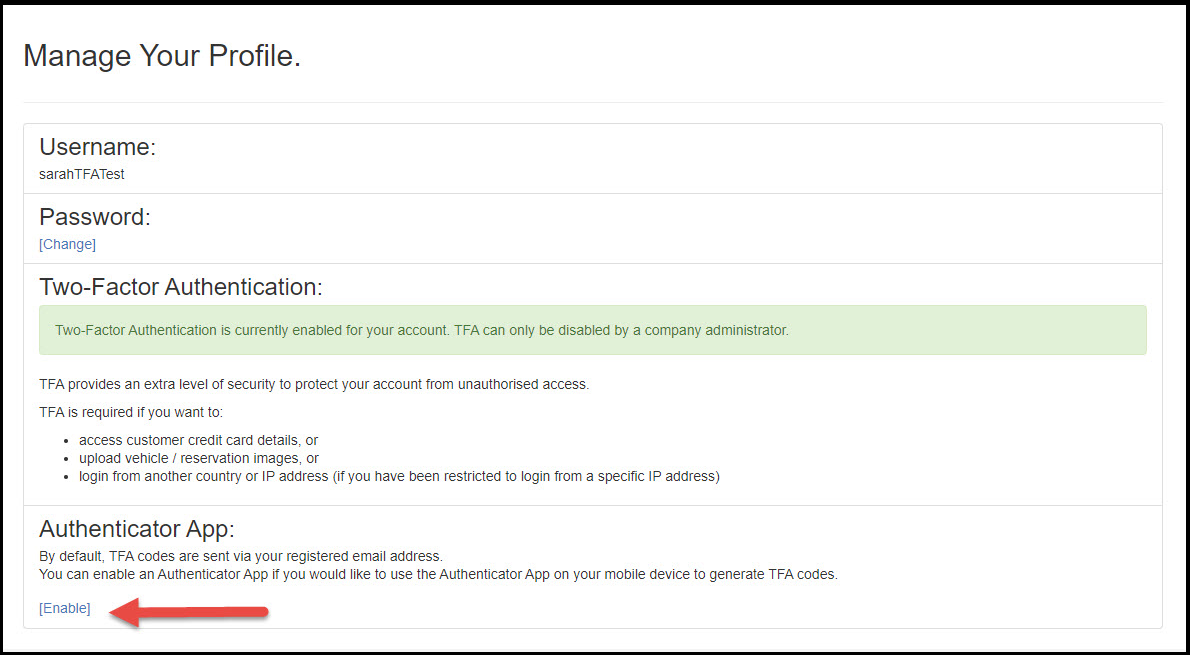Click the Manage Your Profile heading
The image size is (1190, 655).
162,56
